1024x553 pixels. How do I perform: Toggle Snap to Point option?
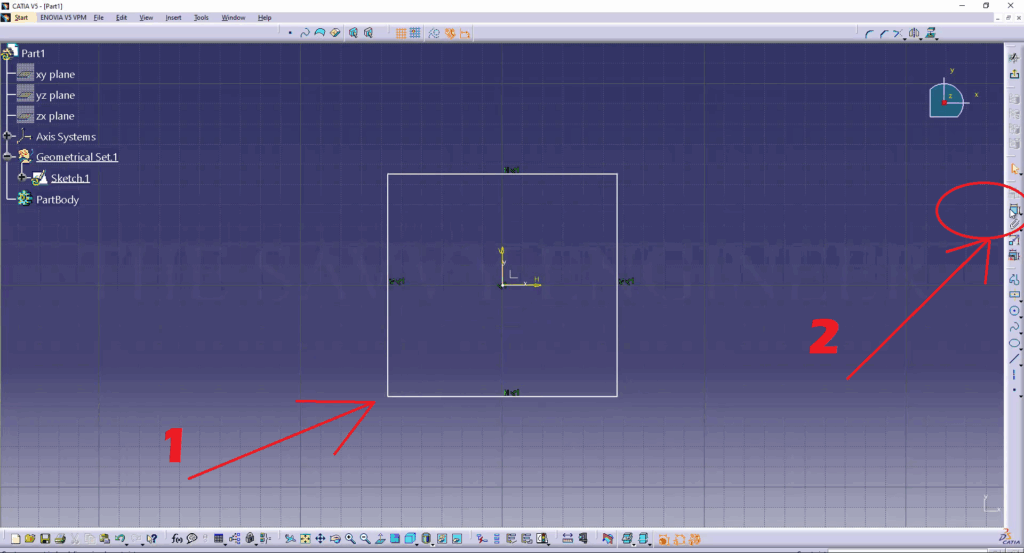[414, 33]
